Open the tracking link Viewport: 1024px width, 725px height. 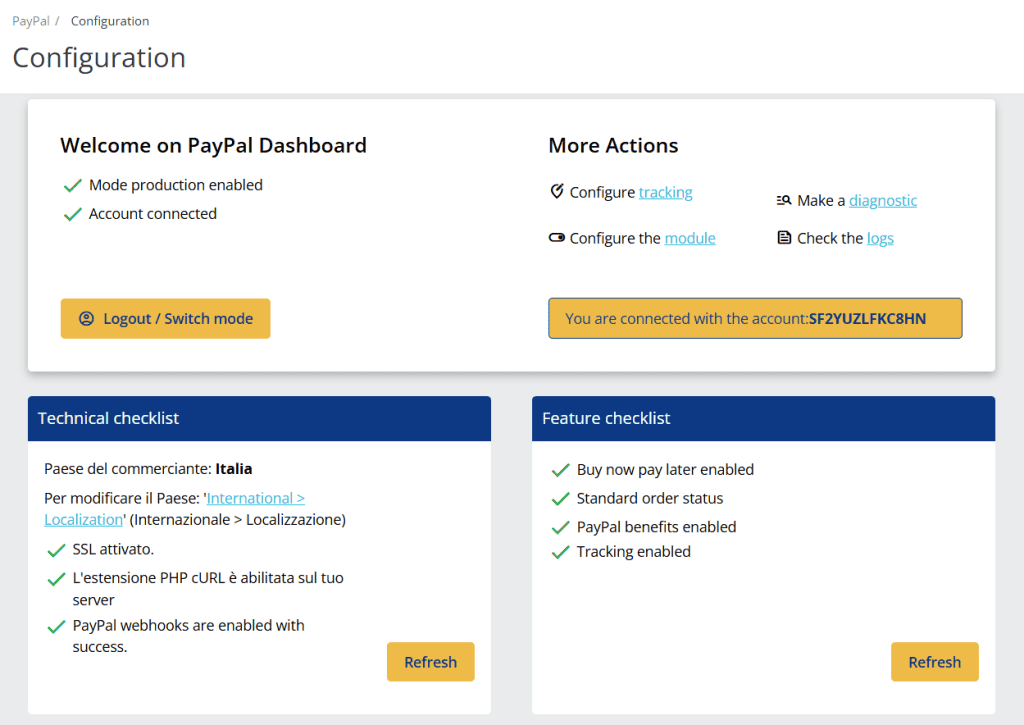[x=665, y=192]
